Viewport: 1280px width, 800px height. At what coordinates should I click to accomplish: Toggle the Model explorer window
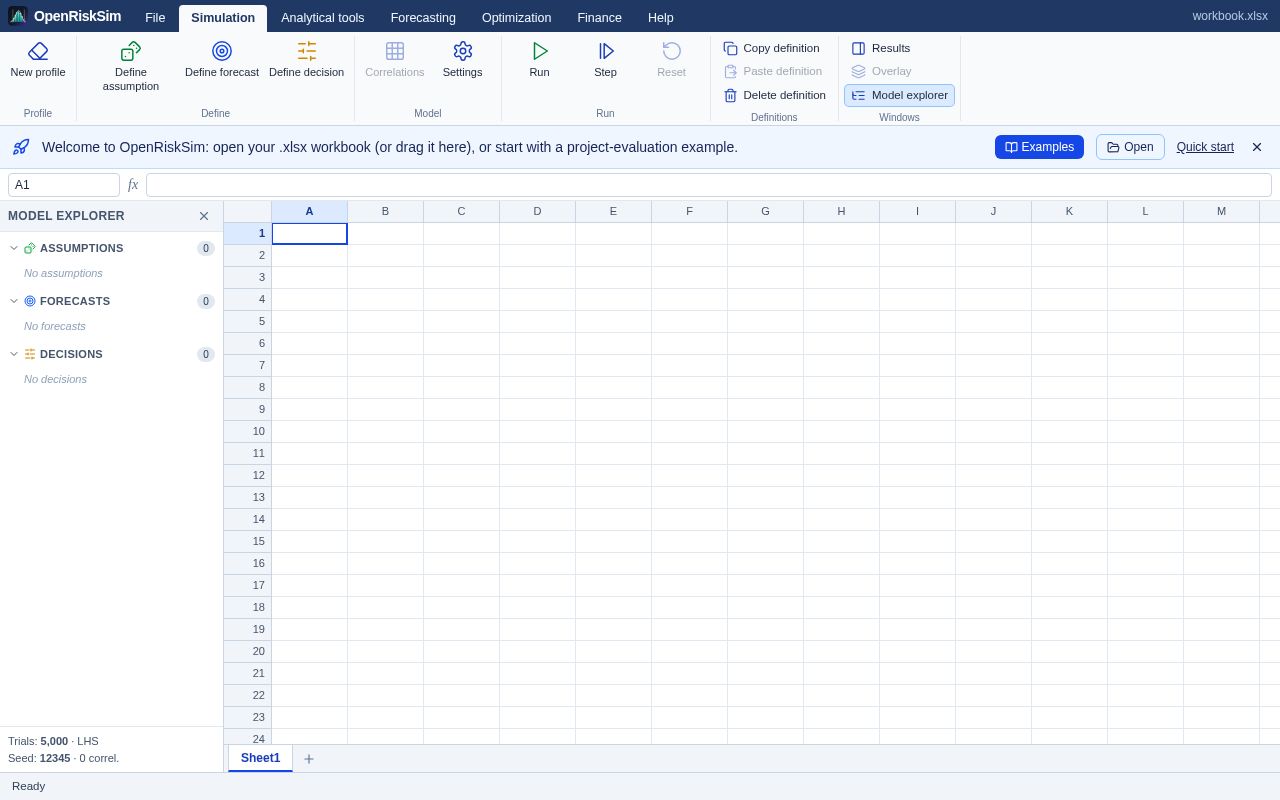(899, 95)
